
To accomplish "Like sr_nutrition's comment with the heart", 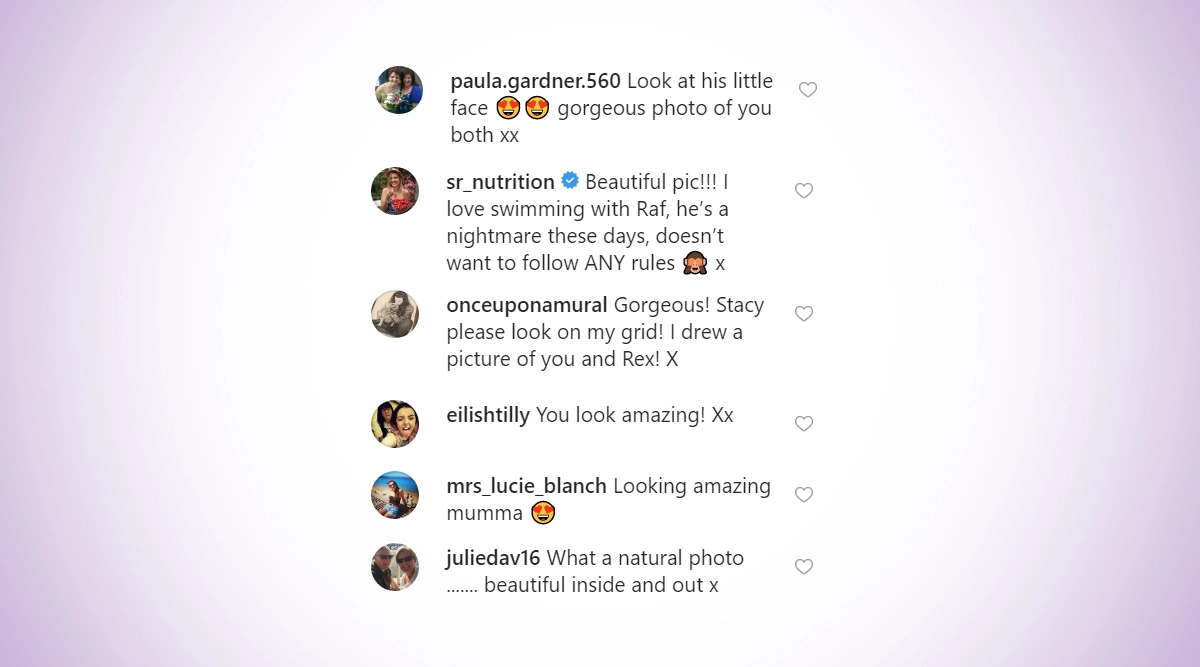I will pyautogui.click(x=804, y=191).
